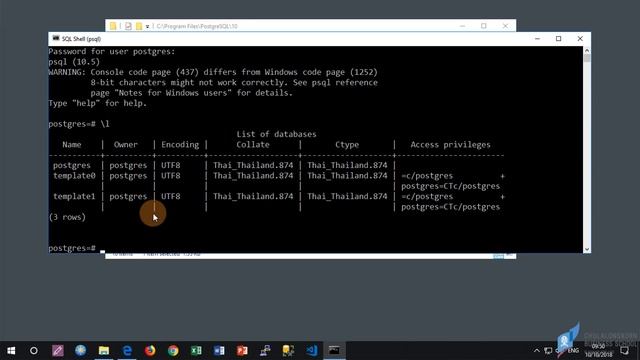Open Cortana search circle on taskbar

pos(34,351)
